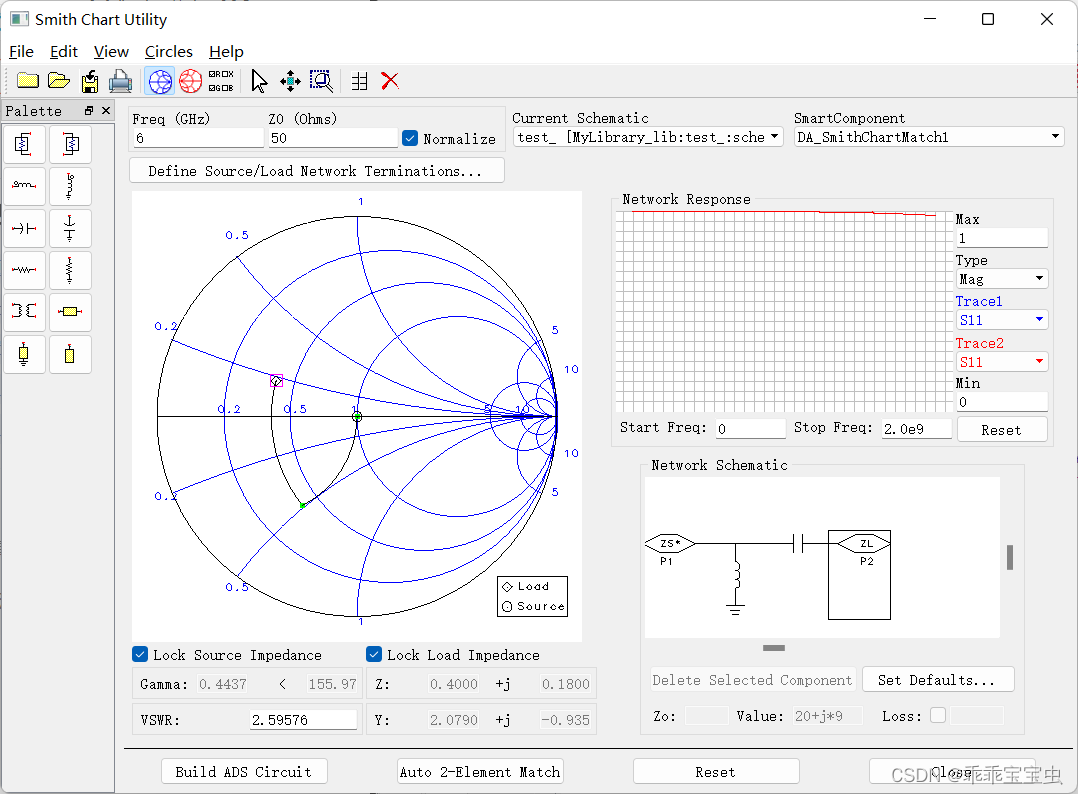Undock the Palette panel

click(89, 111)
